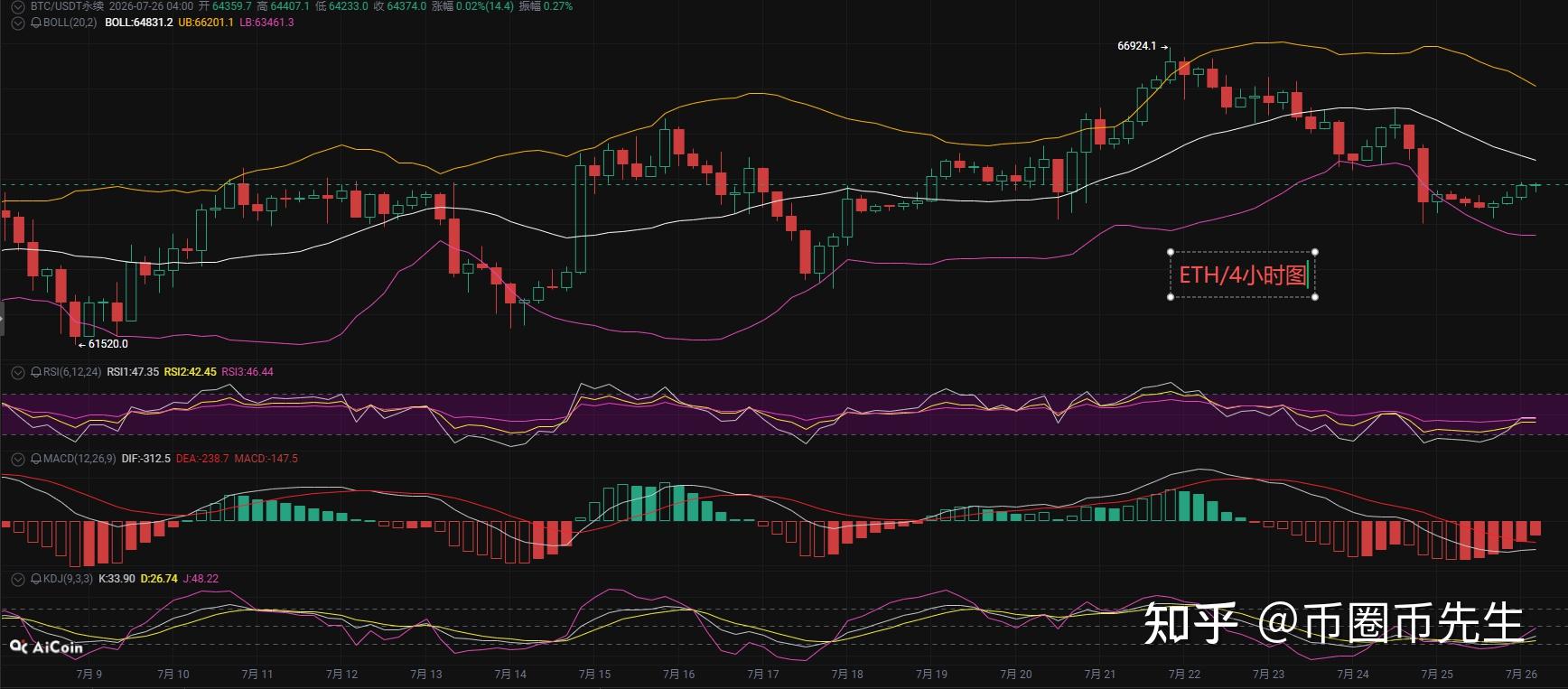This screenshot has height=689, width=1568.
Task: Open MACD(12,26,9) indicator settings label
Action: (79, 459)
